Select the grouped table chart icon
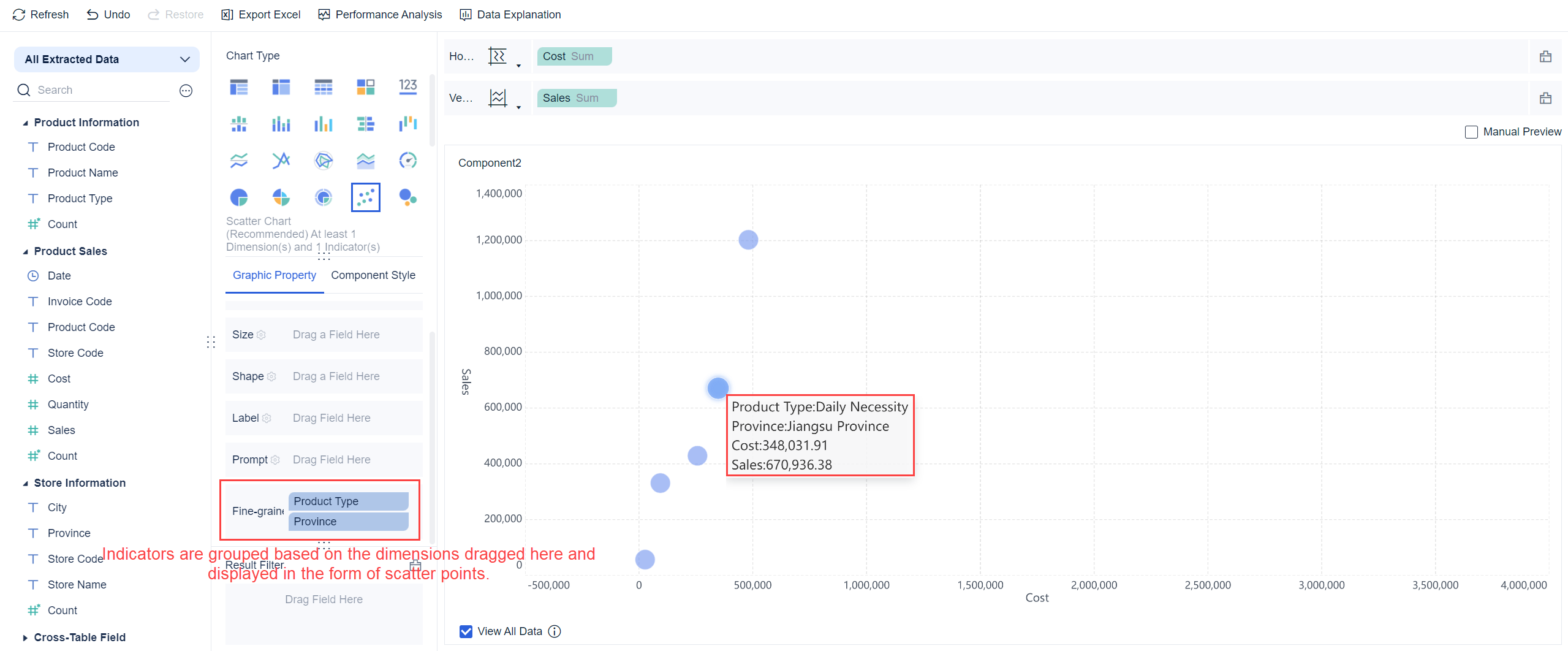The width and height of the screenshot is (1568, 651). pyautogui.click(x=239, y=87)
